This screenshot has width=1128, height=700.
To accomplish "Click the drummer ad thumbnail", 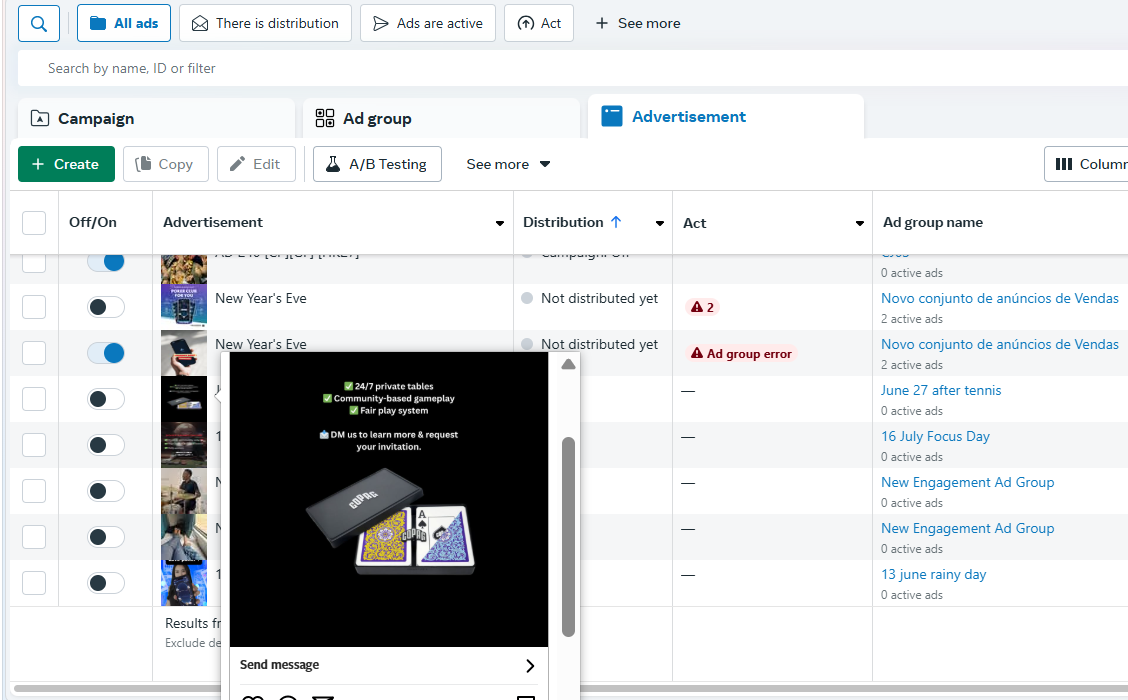I will tap(183, 491).
